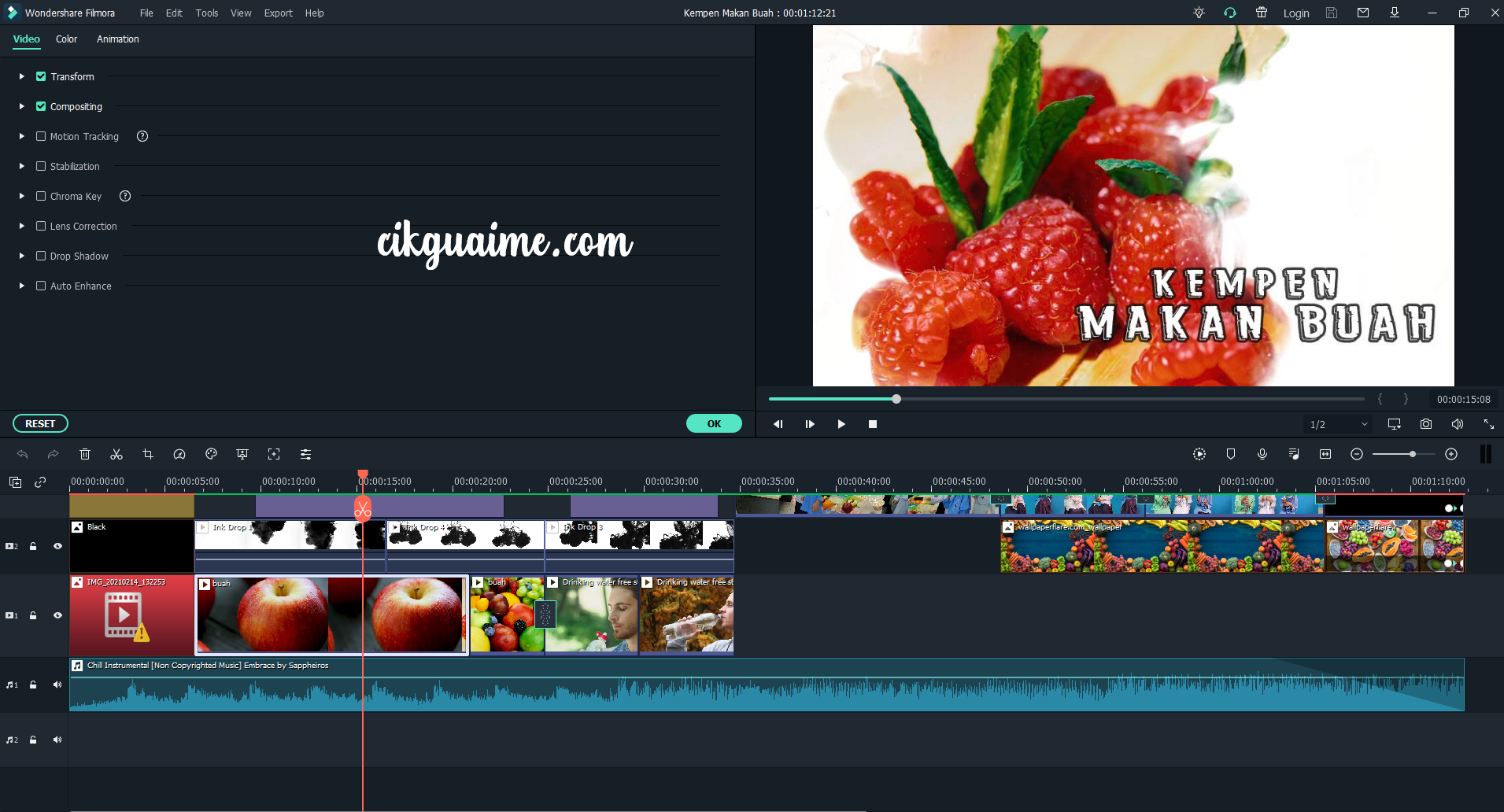Add a marker with the shield icon

(1230, 454)
